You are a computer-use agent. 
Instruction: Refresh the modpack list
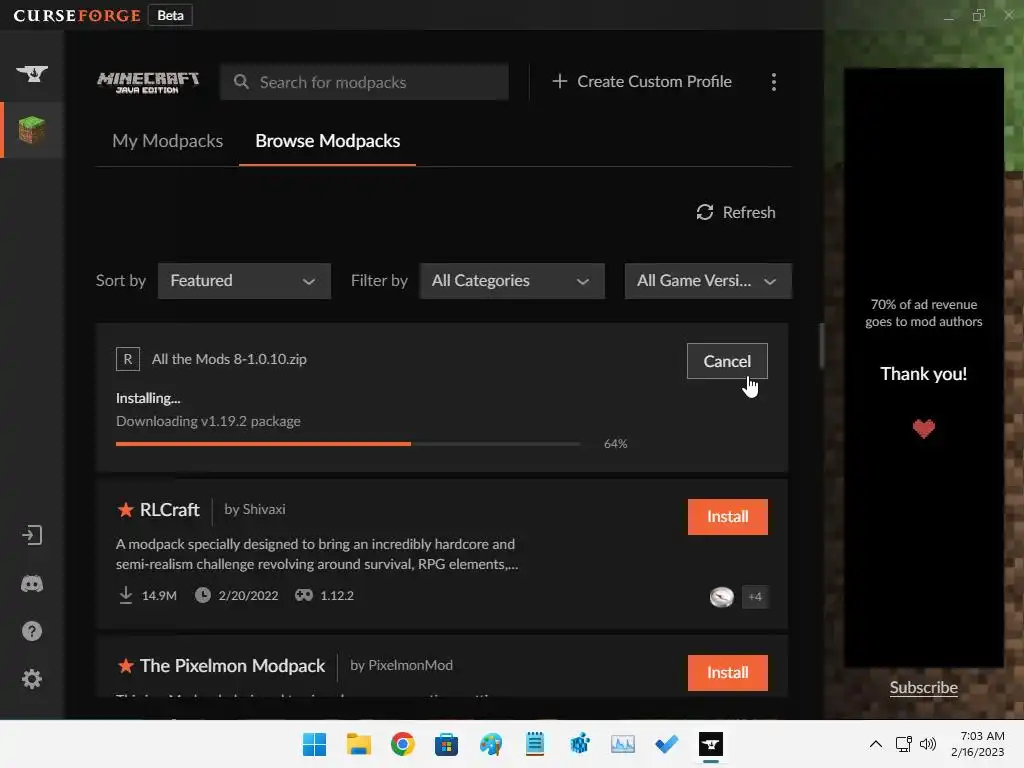tap(735, 212)
